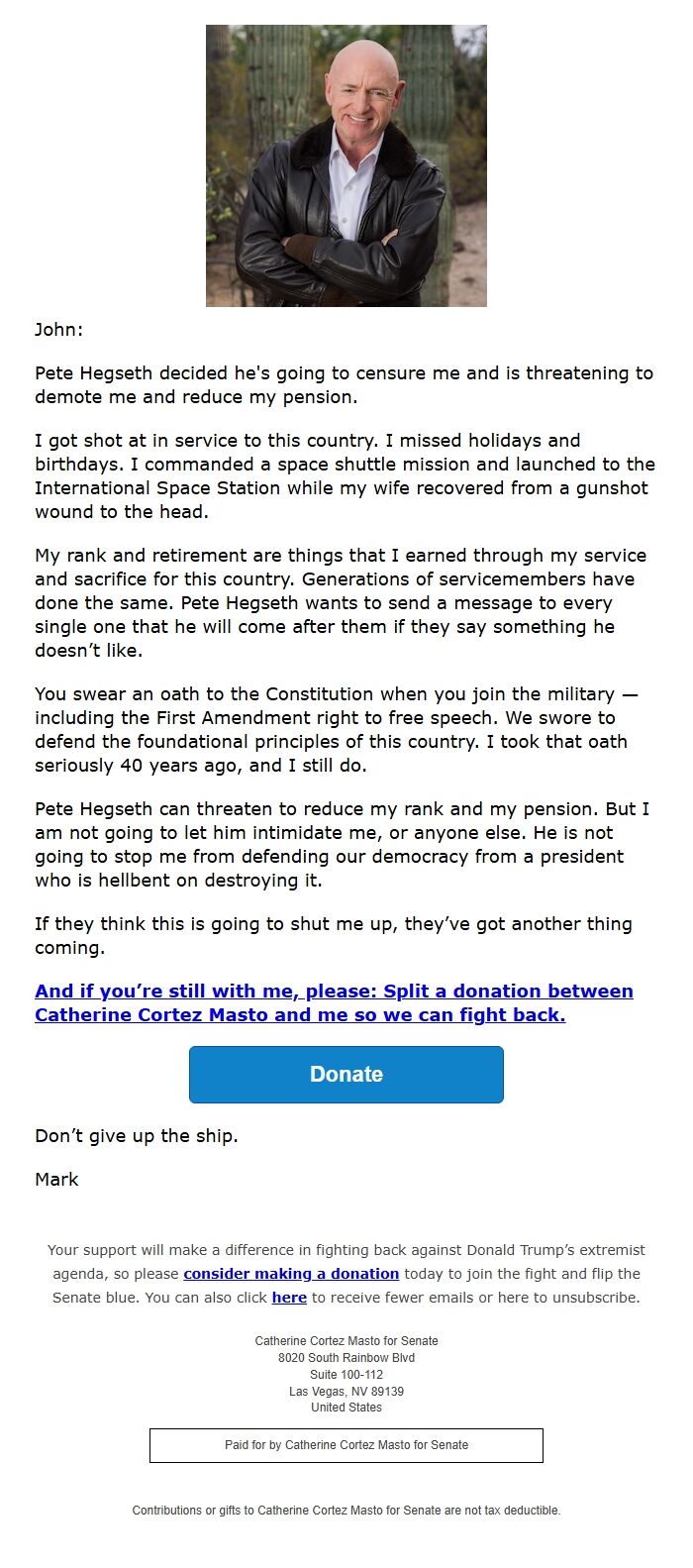
Task: Click the 'United States' line in the footer
Action: coord(346,1407)
